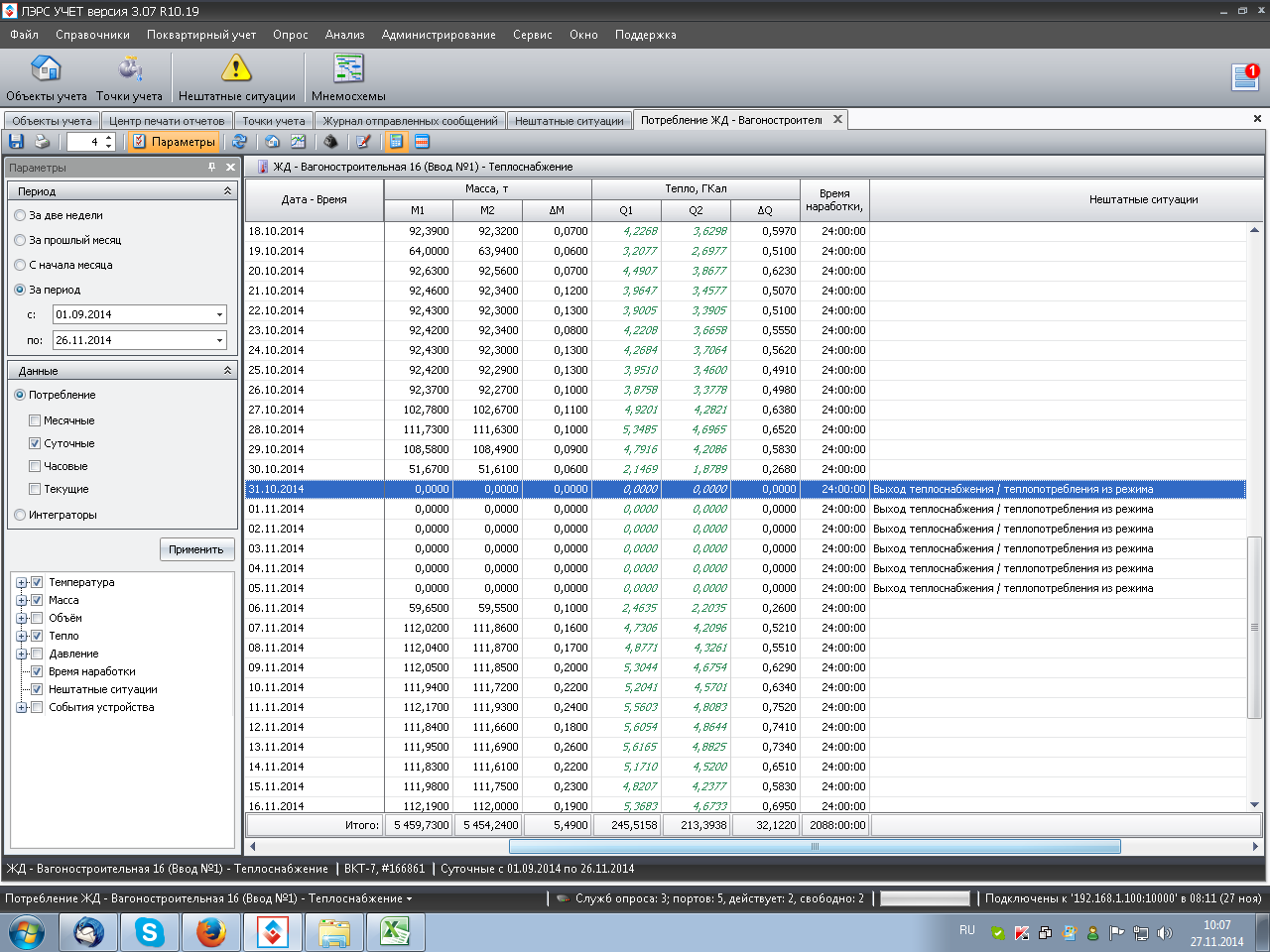Open the Справочники menu
Image resolution: width=1270 pixels, height=952 pixels.
92,35
